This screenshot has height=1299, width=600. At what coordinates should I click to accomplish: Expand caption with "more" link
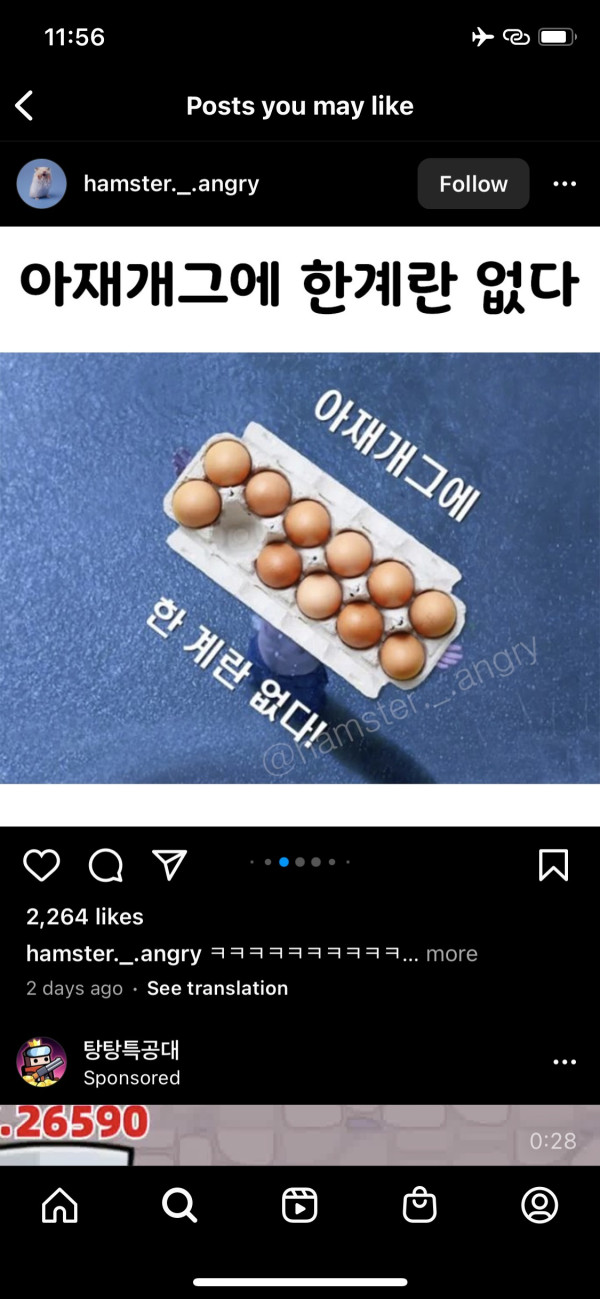[x=452, y=954]
